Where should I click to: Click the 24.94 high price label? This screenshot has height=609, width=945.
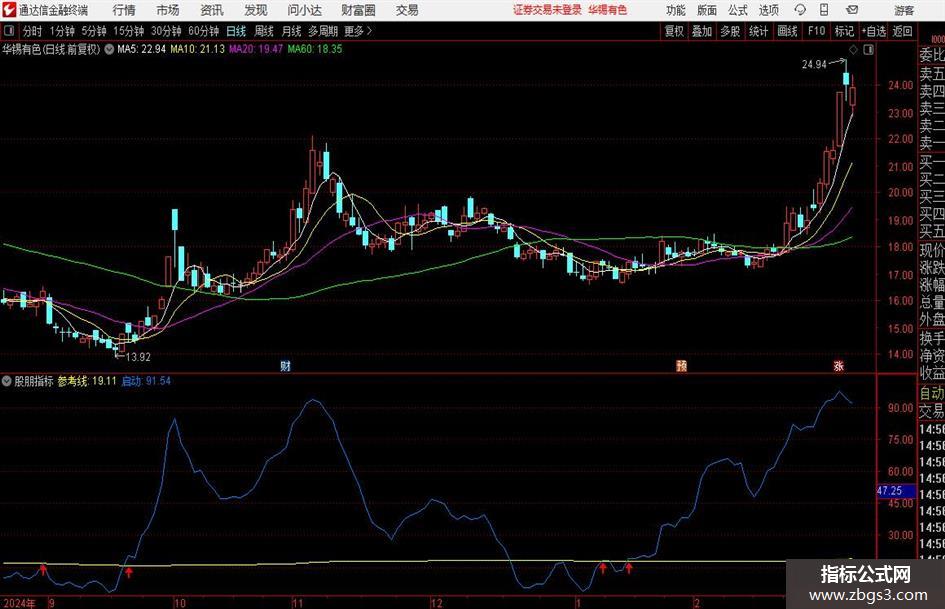(814, 65)
